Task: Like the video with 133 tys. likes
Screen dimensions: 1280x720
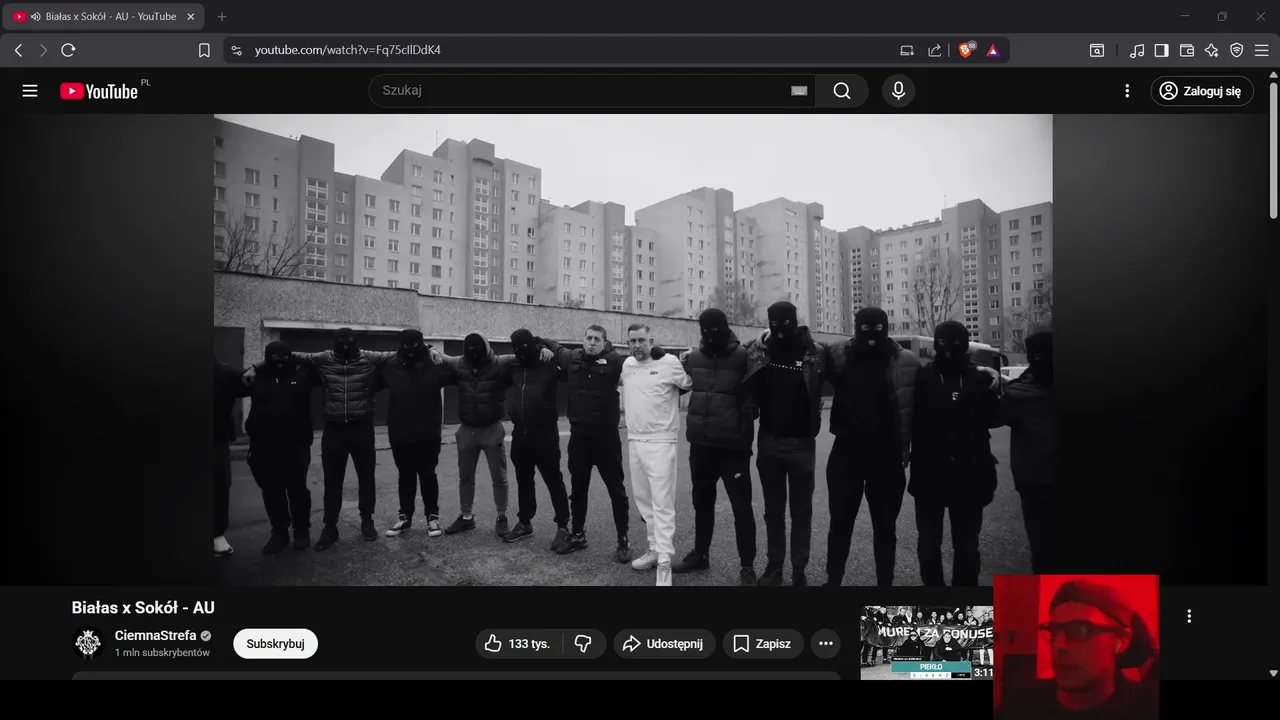Action: 518,644
